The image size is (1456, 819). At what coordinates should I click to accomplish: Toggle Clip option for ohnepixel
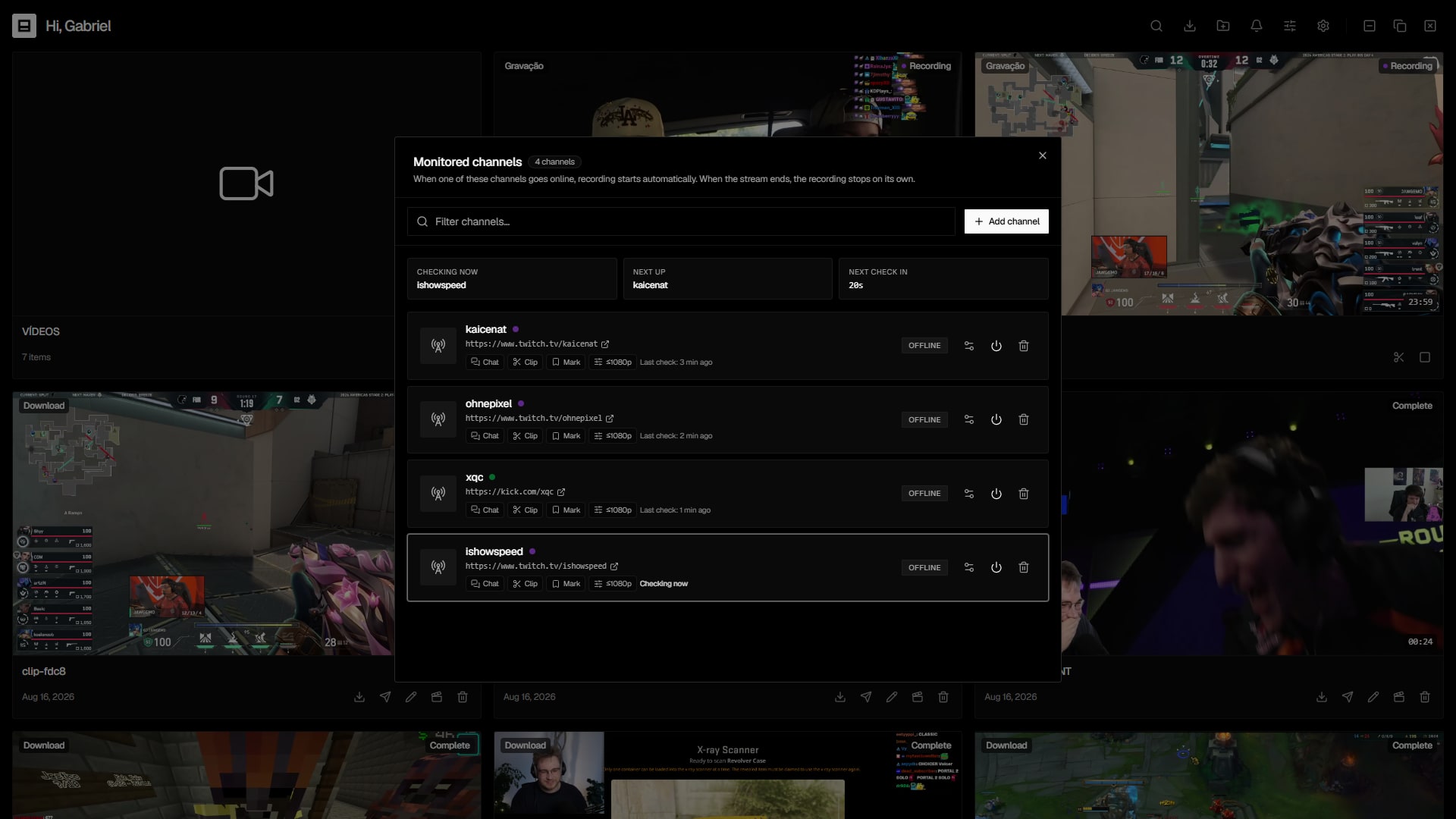pyautogui.click(x=525, y=436)
